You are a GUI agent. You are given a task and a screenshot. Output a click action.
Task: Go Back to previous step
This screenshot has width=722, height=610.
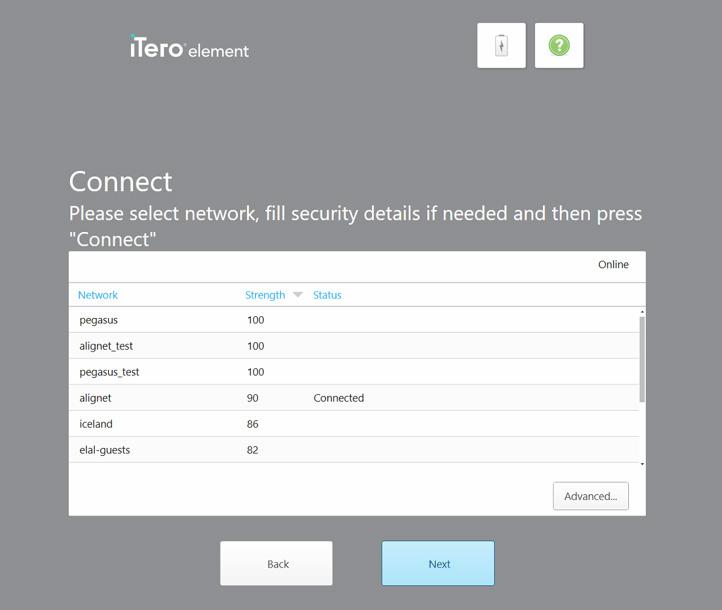(276, 564)
